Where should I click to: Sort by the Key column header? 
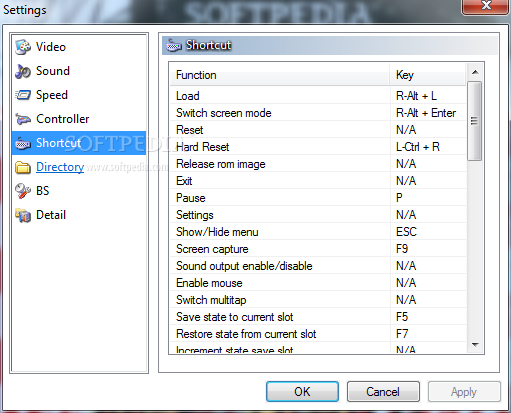(428, 75)
